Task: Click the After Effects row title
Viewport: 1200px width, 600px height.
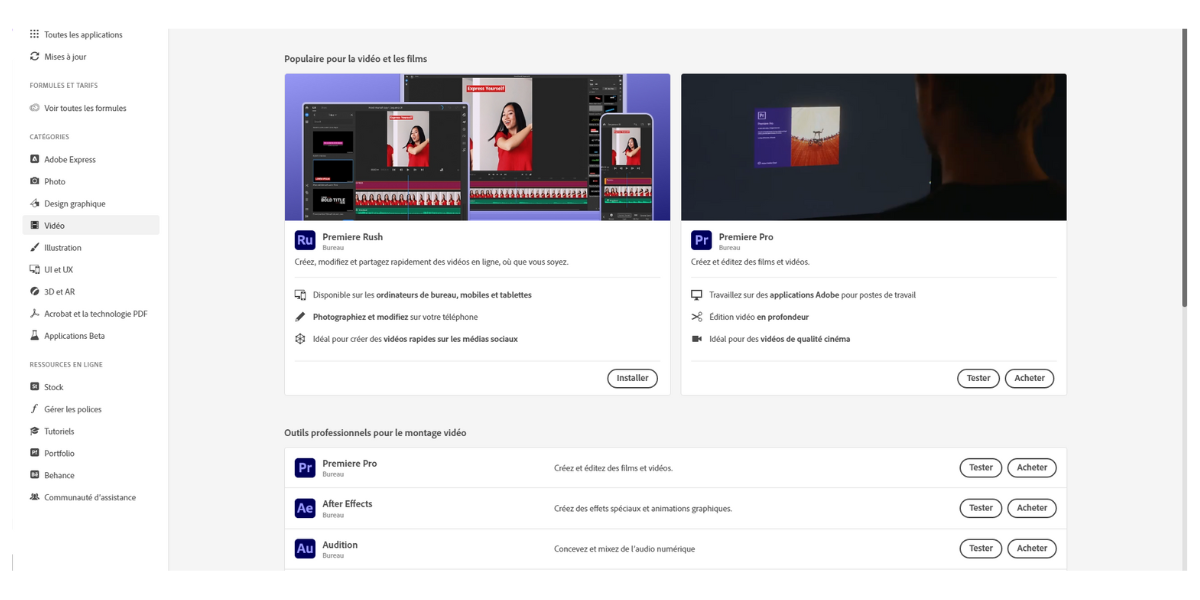Action: pos(347,504)
